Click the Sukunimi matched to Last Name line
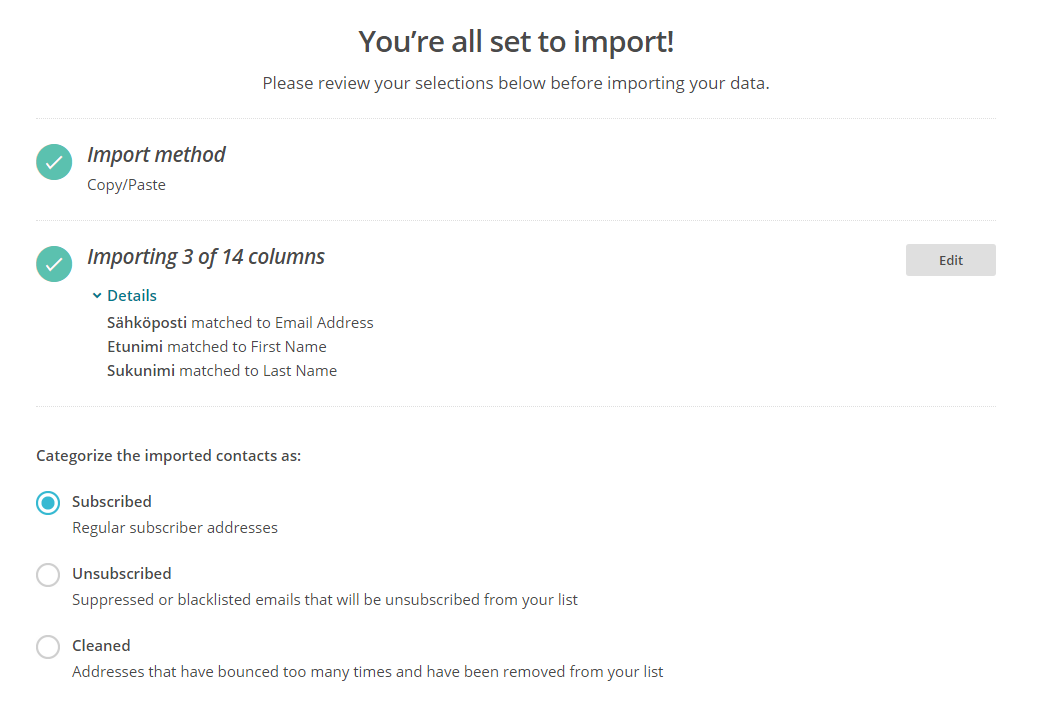 222,371
